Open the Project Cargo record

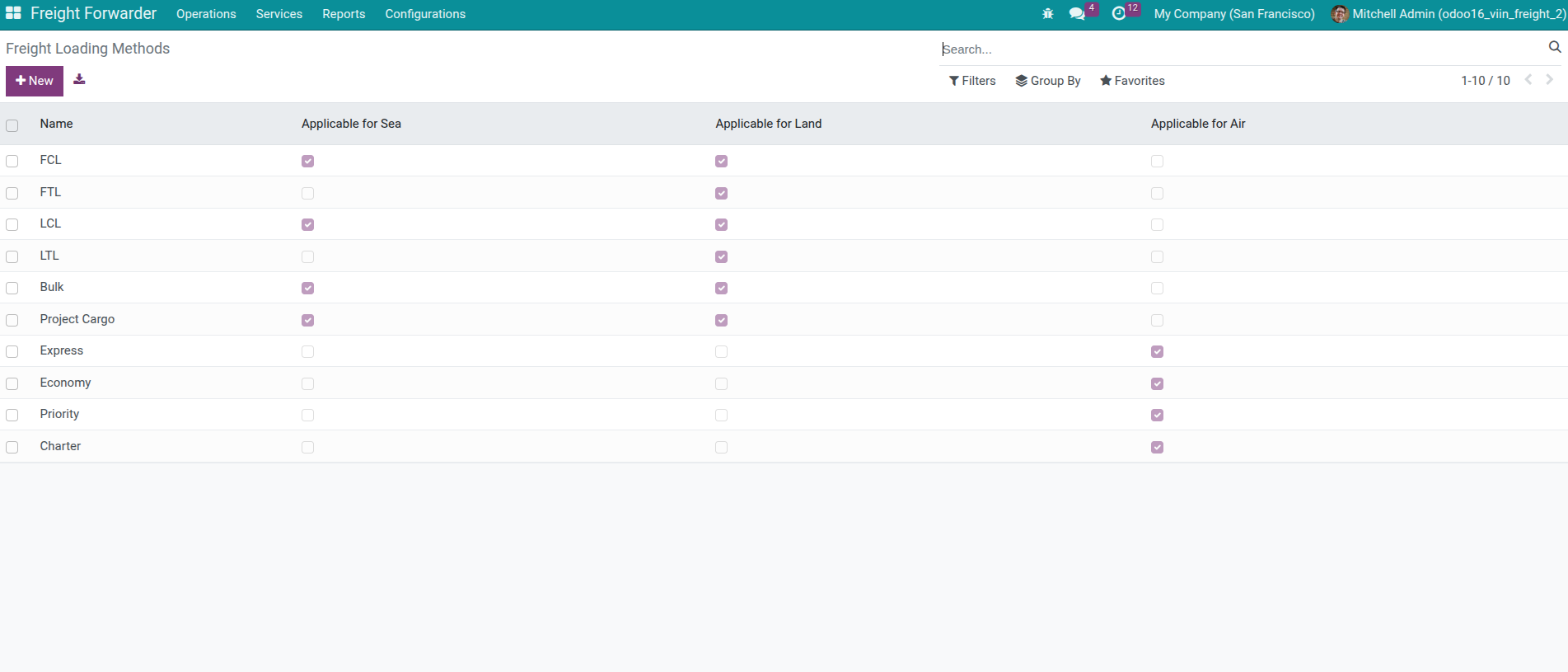(77, 319)
